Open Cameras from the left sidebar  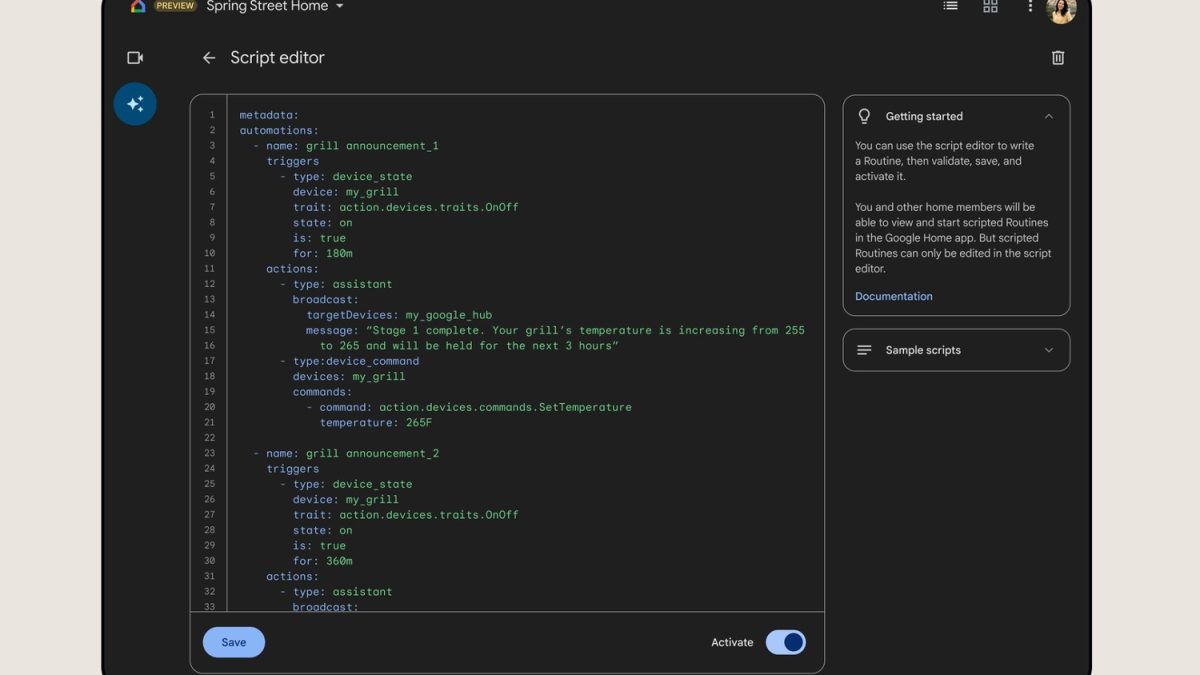coord(135,58)
